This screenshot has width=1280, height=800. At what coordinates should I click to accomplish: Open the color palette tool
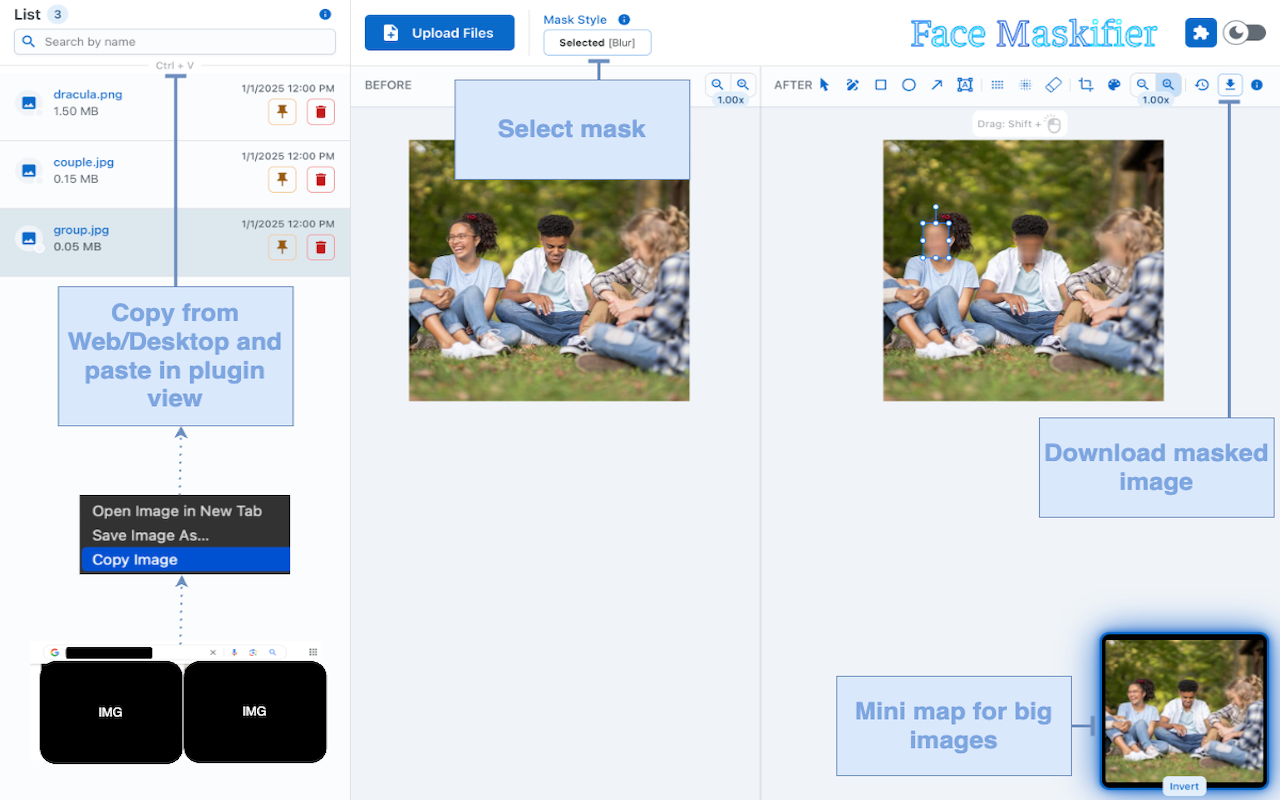tap(1114, 85)
